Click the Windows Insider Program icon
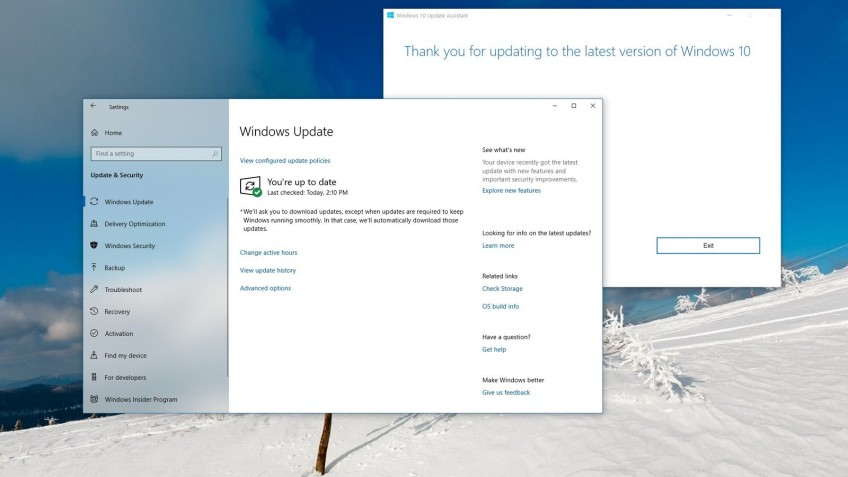Image resolution: width=848 pixels, height=477 pixels. click(94, 399)
